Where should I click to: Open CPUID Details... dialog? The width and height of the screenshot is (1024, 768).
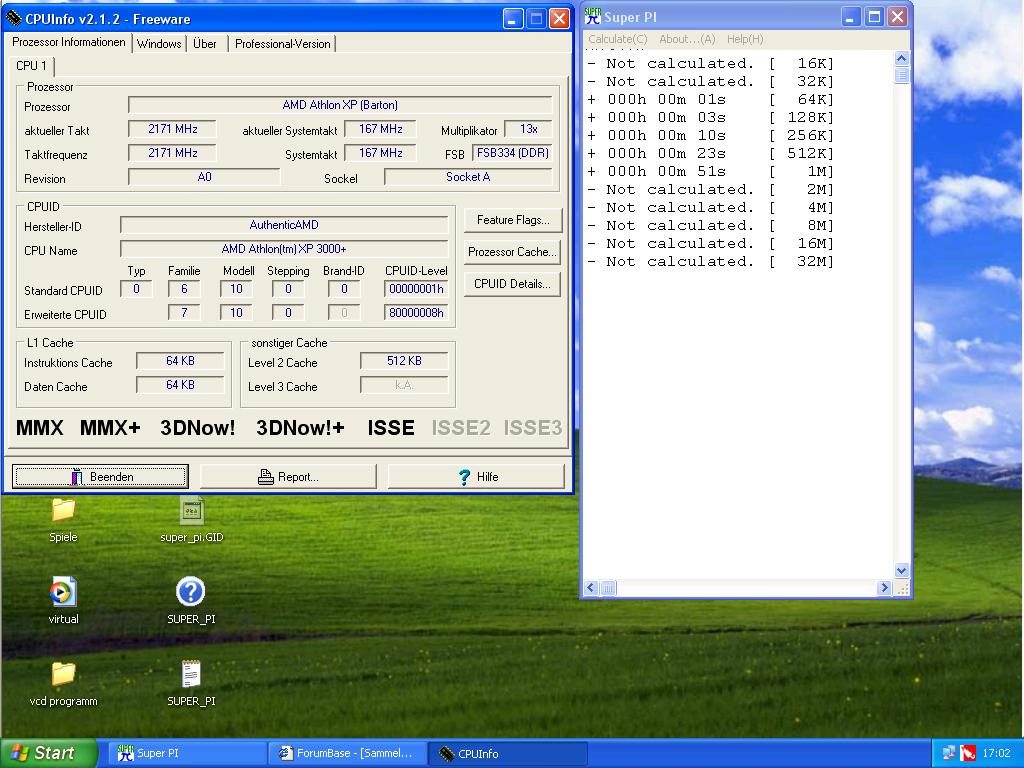(x=513, y=284)
